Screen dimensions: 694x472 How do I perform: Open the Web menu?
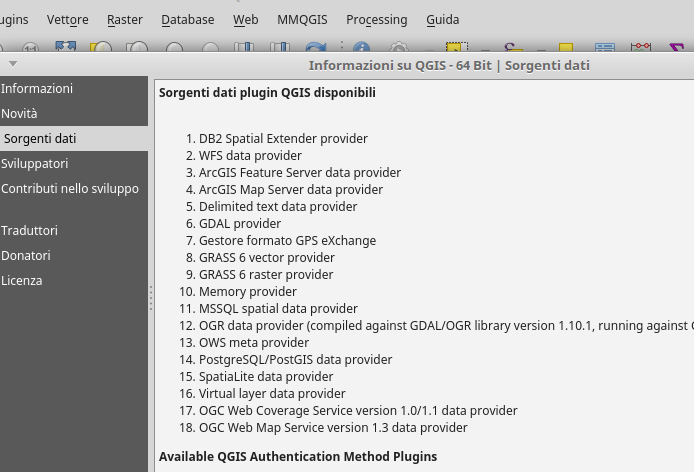(x=246, y=19)
